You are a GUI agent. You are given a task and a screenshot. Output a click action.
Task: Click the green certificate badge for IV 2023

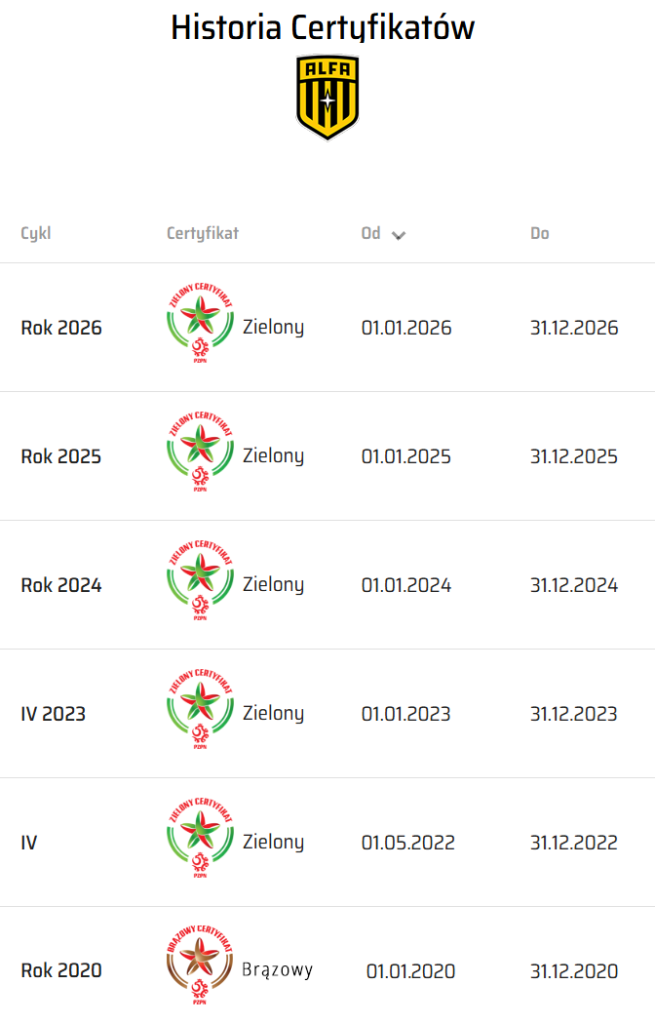pos(200,713)
